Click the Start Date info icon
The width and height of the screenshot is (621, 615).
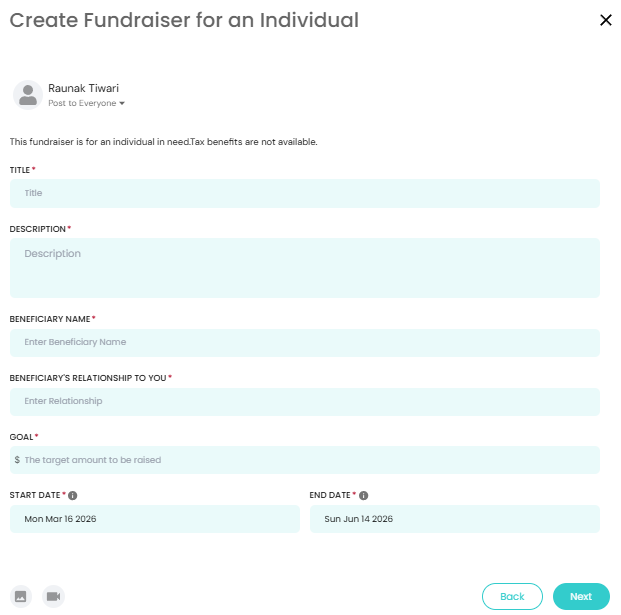73,495
